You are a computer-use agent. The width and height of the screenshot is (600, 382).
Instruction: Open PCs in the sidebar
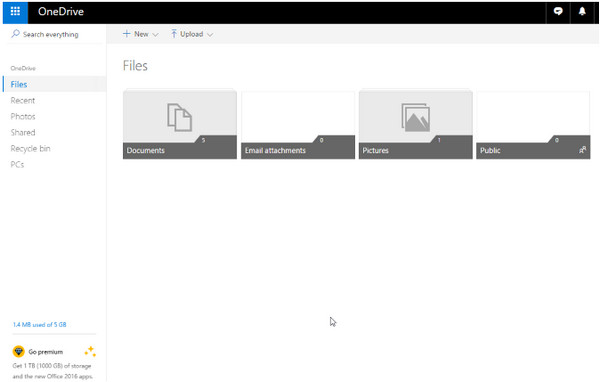[x=17, y=165]
